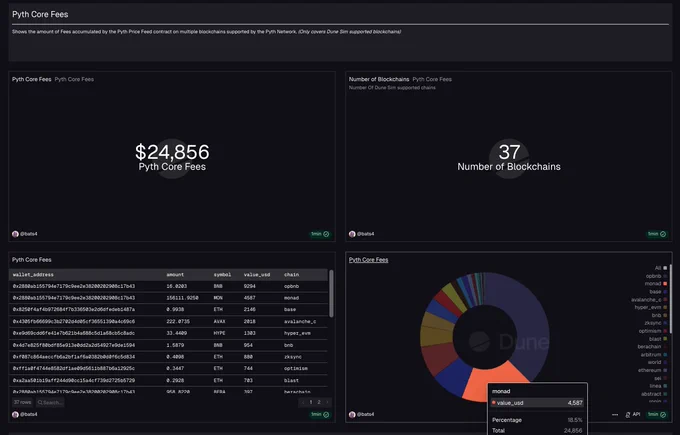Select page 1 of the fees table

click(311, 402)
